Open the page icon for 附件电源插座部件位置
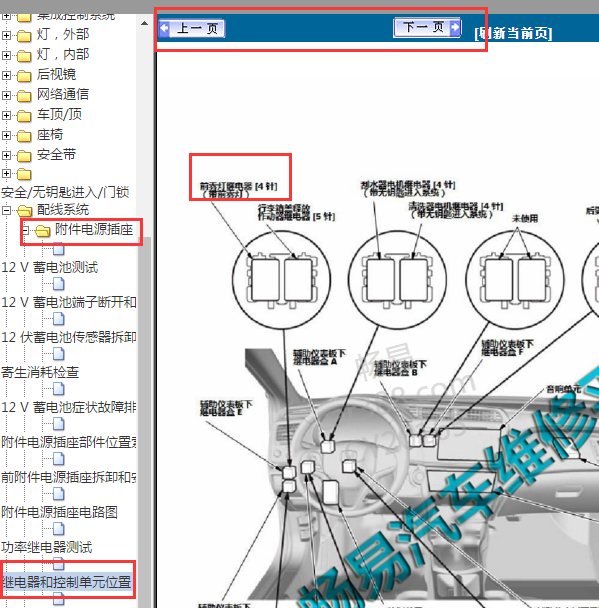The height and width of the screenshot is (608, 599). point(59,423)
